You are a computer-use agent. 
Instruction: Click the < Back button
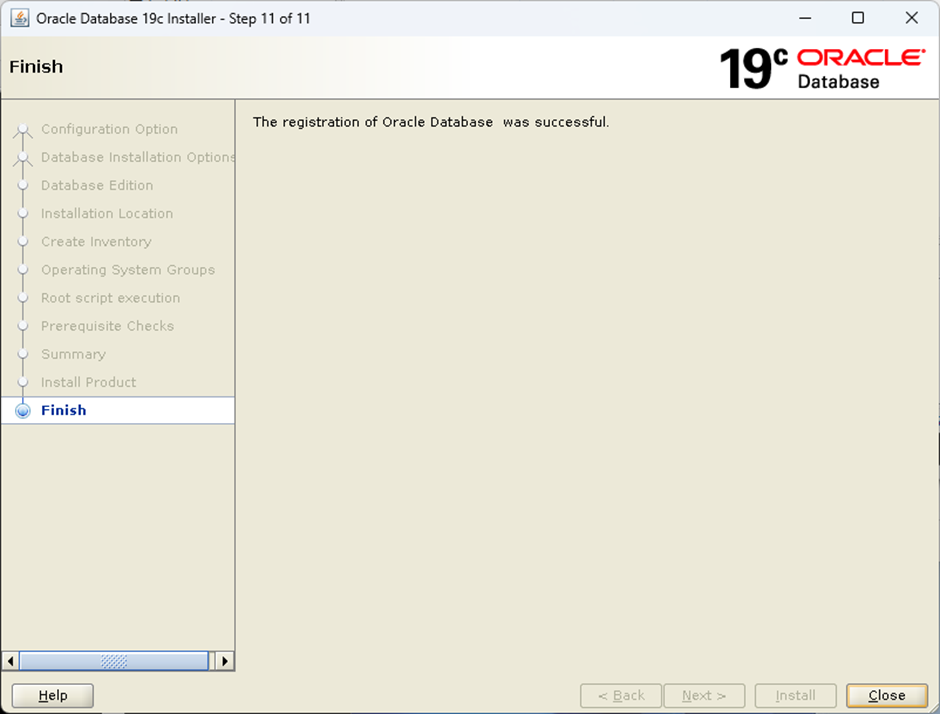620,695
